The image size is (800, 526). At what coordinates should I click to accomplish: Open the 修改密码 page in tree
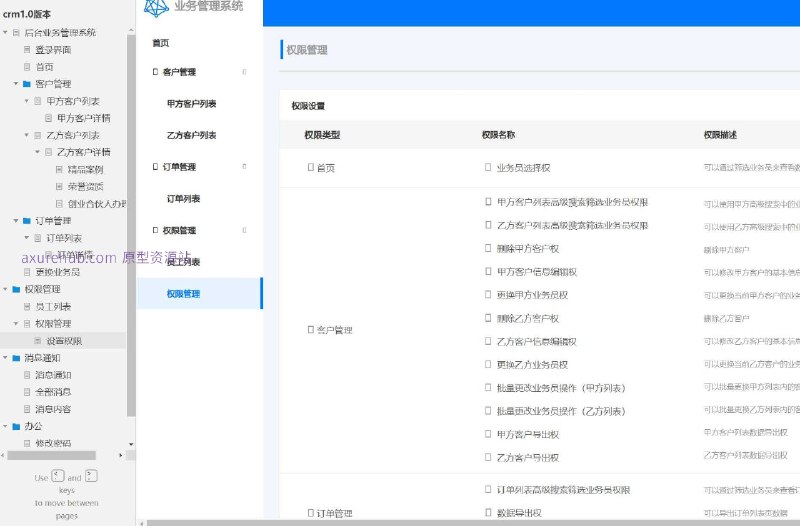pyautogui.click(x=53, y=443)
